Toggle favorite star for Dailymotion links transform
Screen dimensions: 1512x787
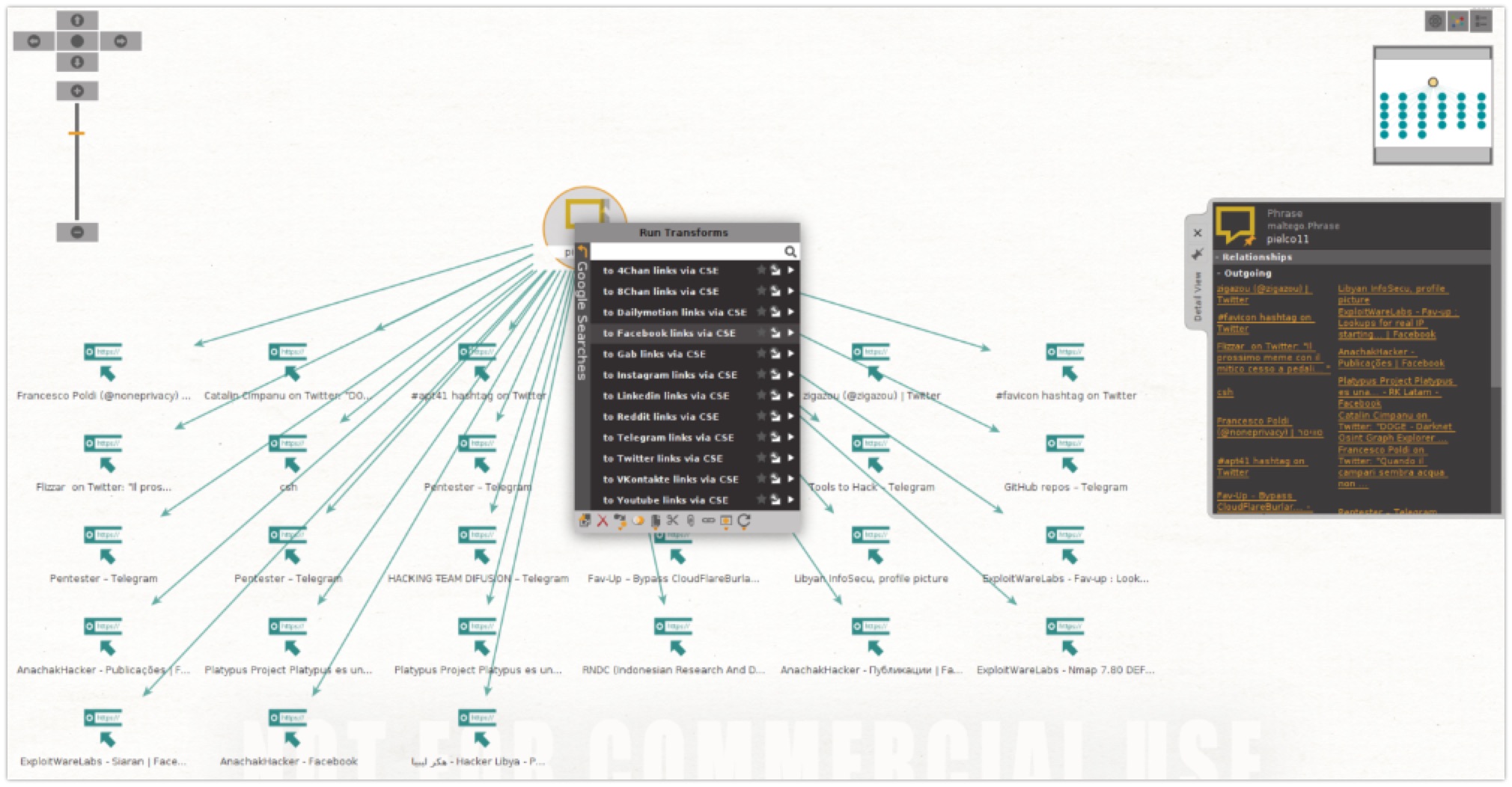click(761, 312)
